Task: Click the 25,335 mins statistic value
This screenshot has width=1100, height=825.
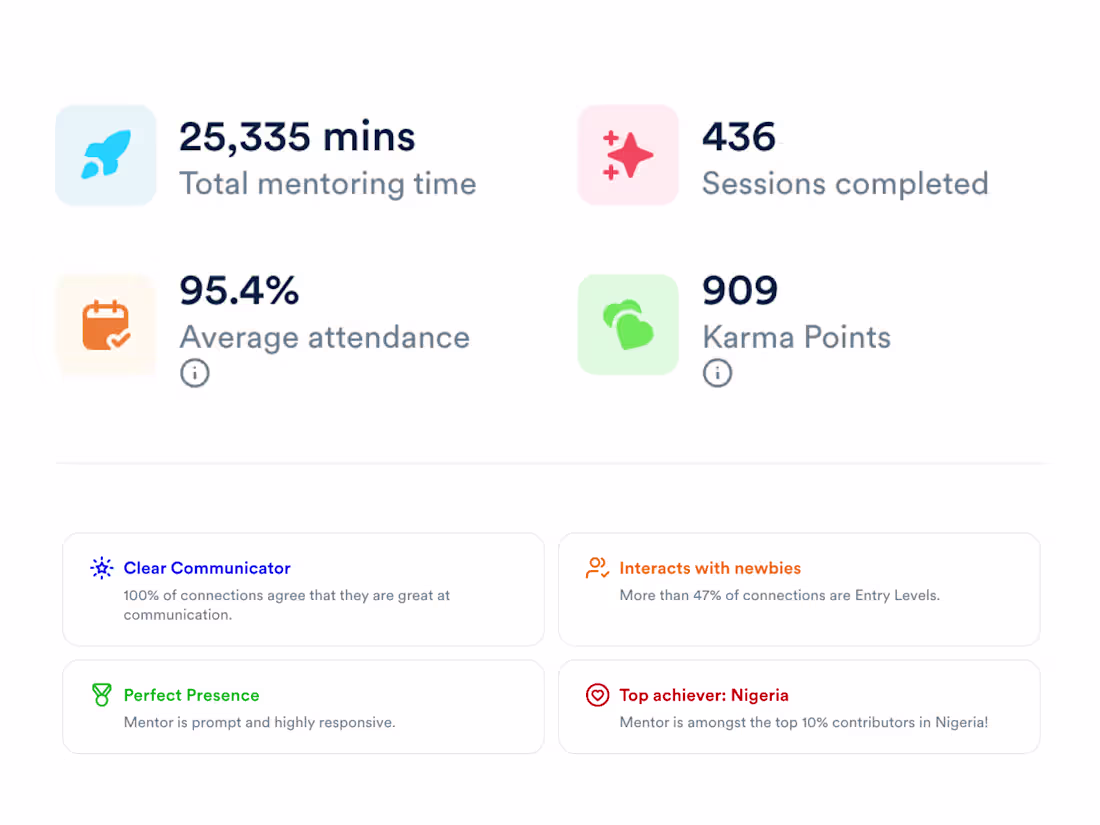Action: 297,137
